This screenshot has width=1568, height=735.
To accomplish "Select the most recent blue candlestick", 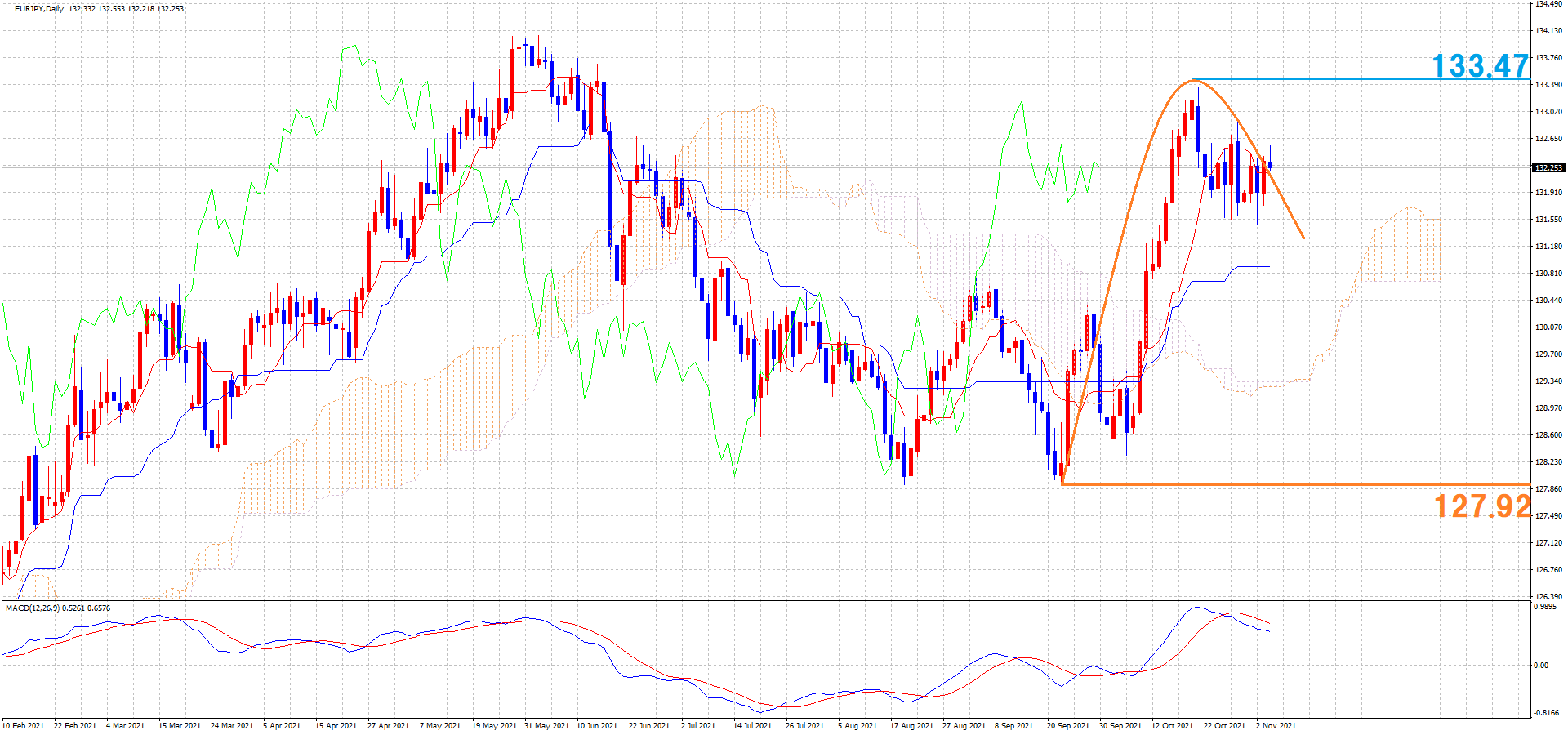I will coord(1270,165).
